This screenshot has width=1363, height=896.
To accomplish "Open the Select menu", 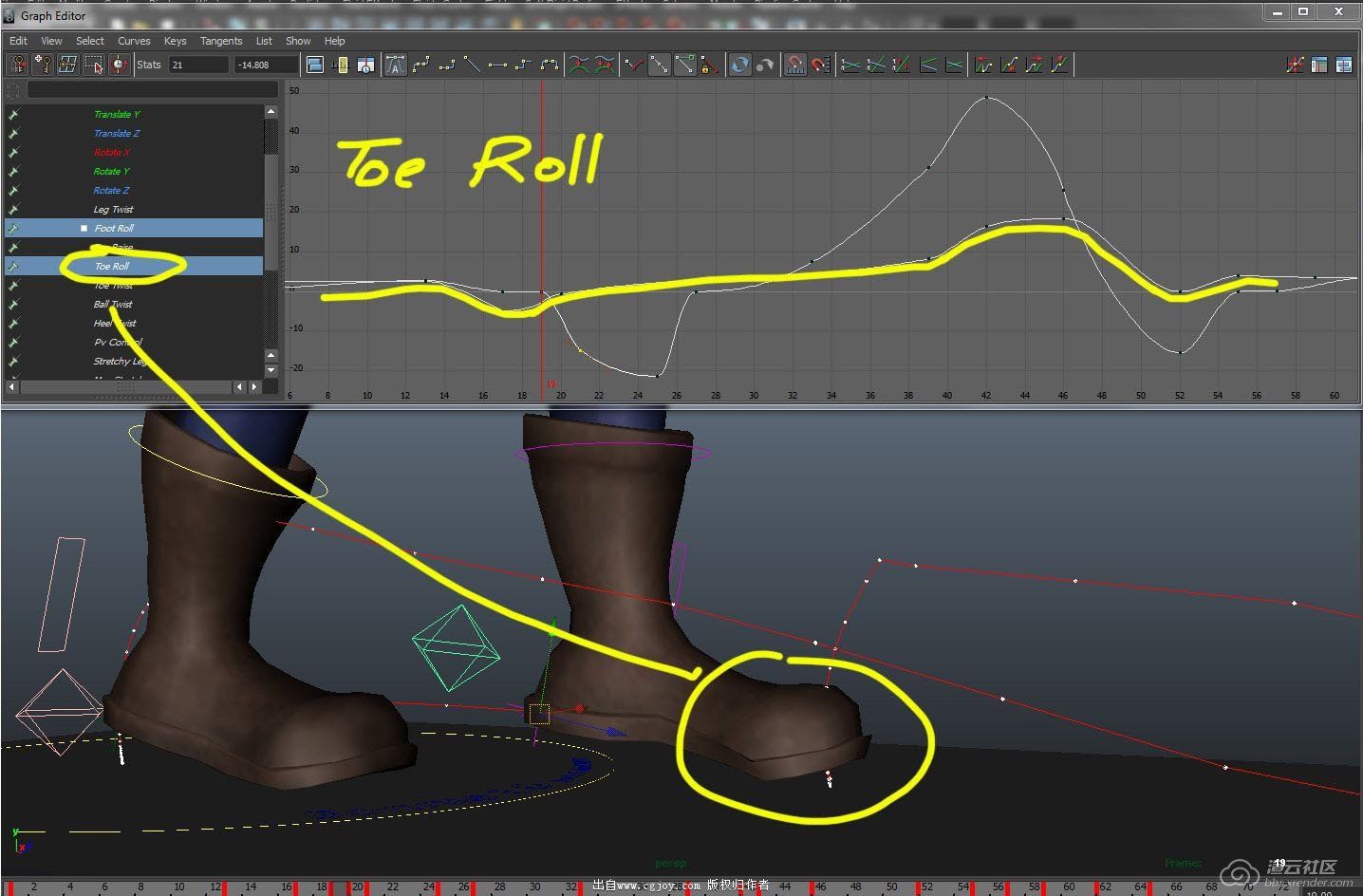I will click(90, 41).
